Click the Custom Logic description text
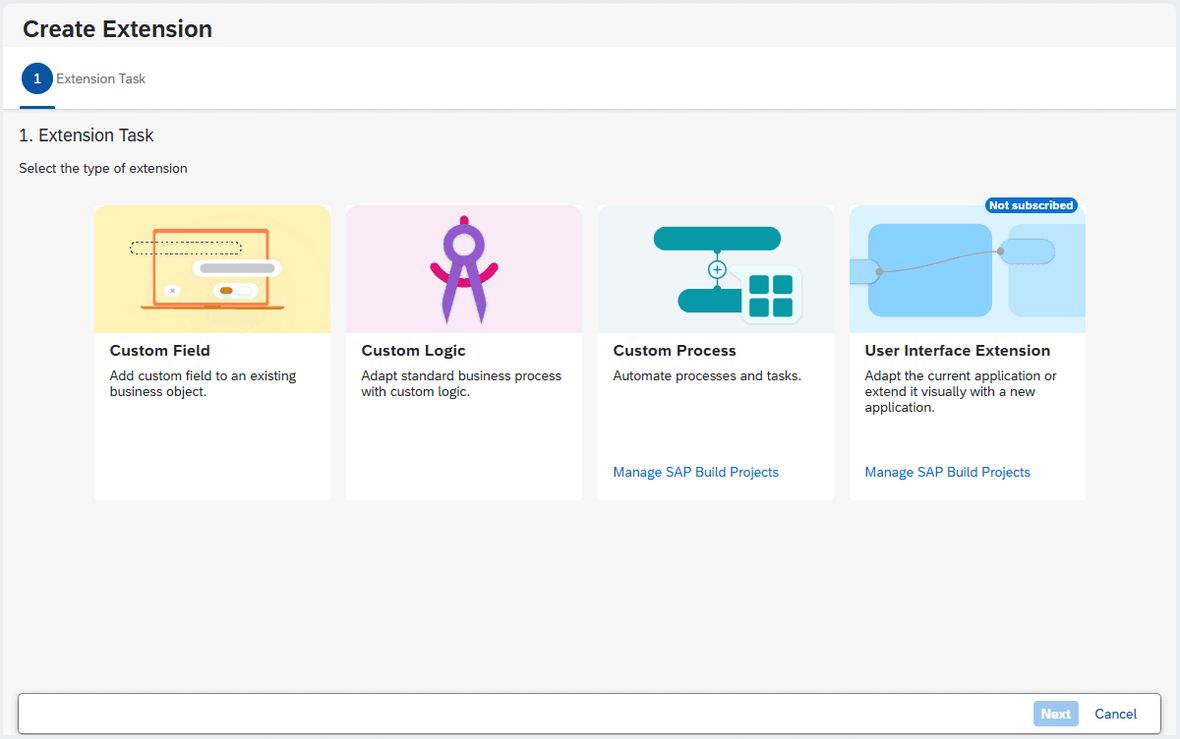Viewport: 1180px width, 739px height. [461, 383]
